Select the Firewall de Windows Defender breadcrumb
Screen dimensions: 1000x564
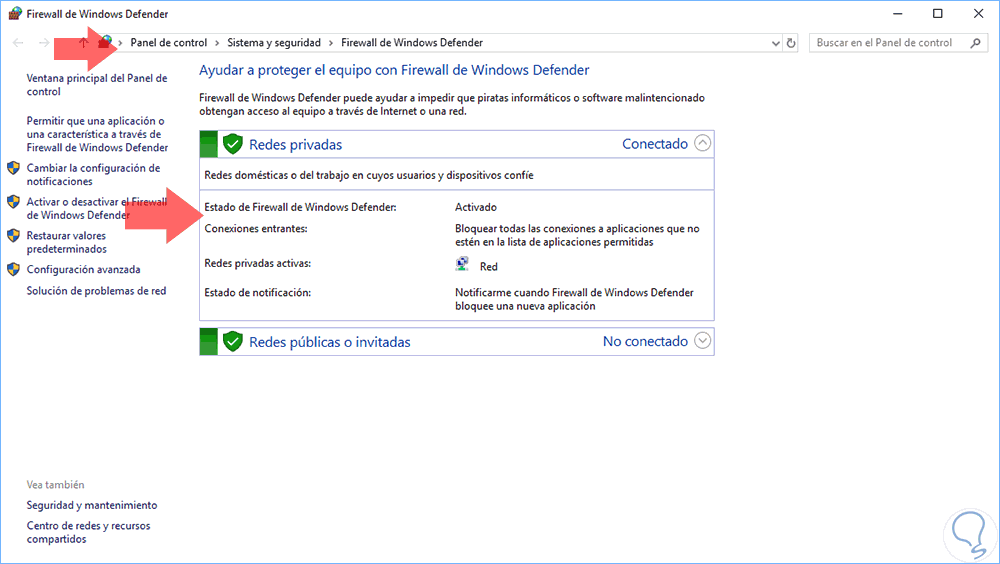point(412,43)
